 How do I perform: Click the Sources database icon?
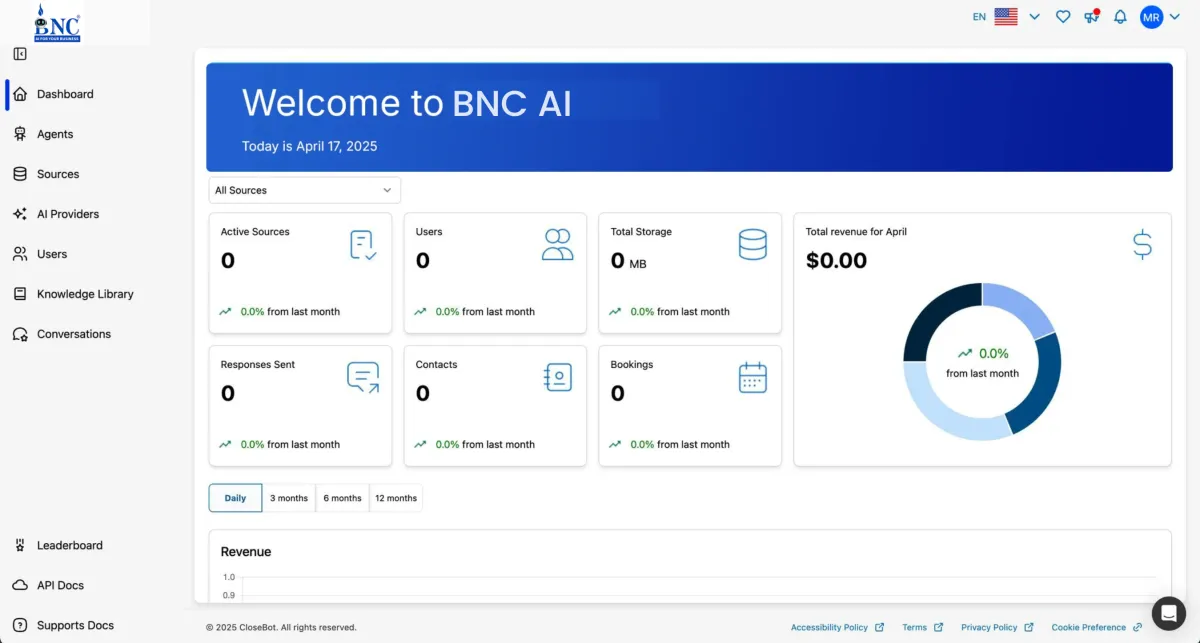tap(20, 174)
